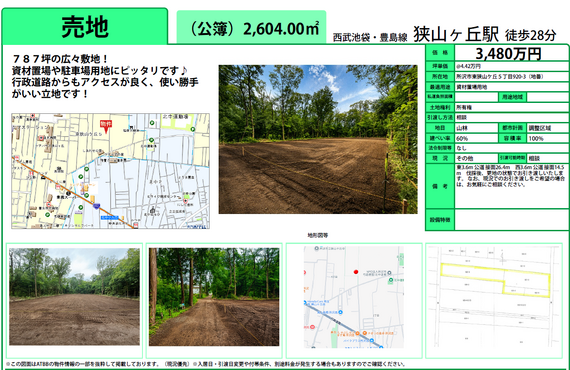Click the 引渡し方法 label cell
Viewport: 570px width, 370px height.
pos(440,117)
